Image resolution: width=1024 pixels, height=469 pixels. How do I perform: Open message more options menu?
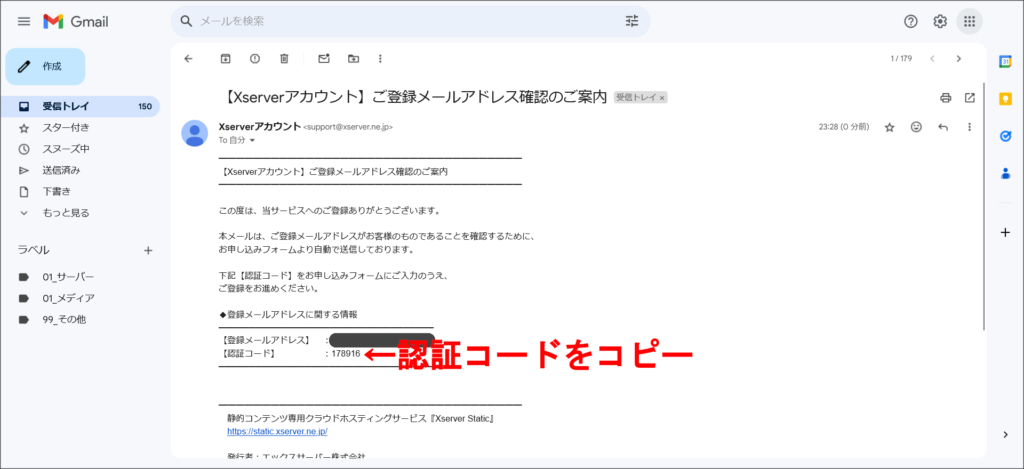point(969,127)
